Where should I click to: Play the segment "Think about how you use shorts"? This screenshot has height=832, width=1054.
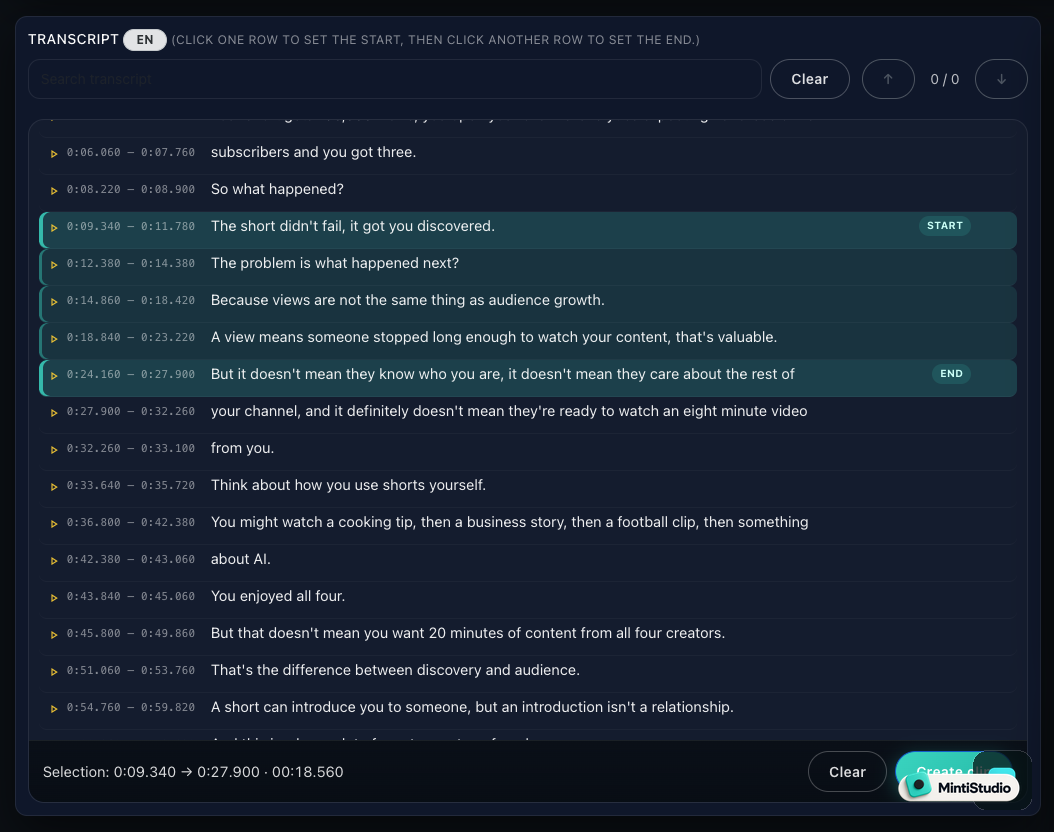(54, 487)
